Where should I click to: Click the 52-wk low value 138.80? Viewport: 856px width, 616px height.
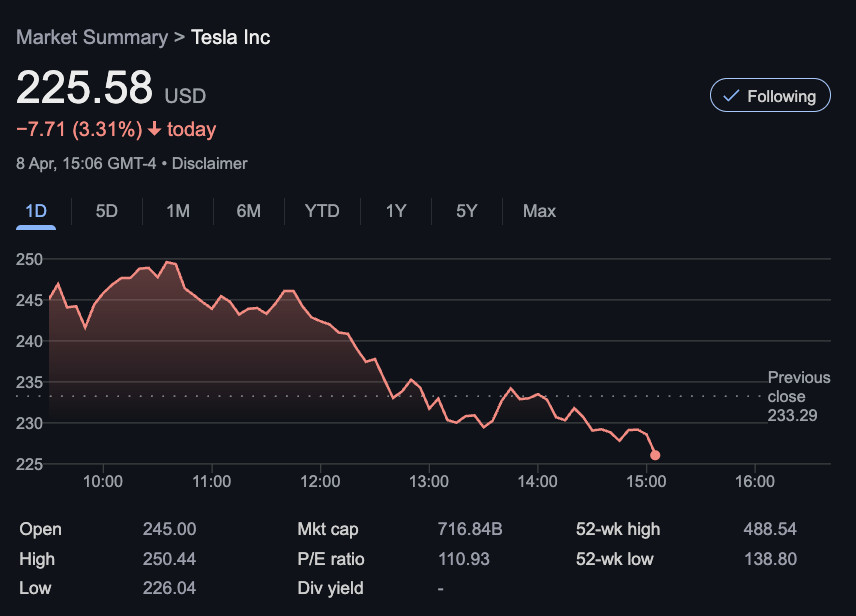770,559
